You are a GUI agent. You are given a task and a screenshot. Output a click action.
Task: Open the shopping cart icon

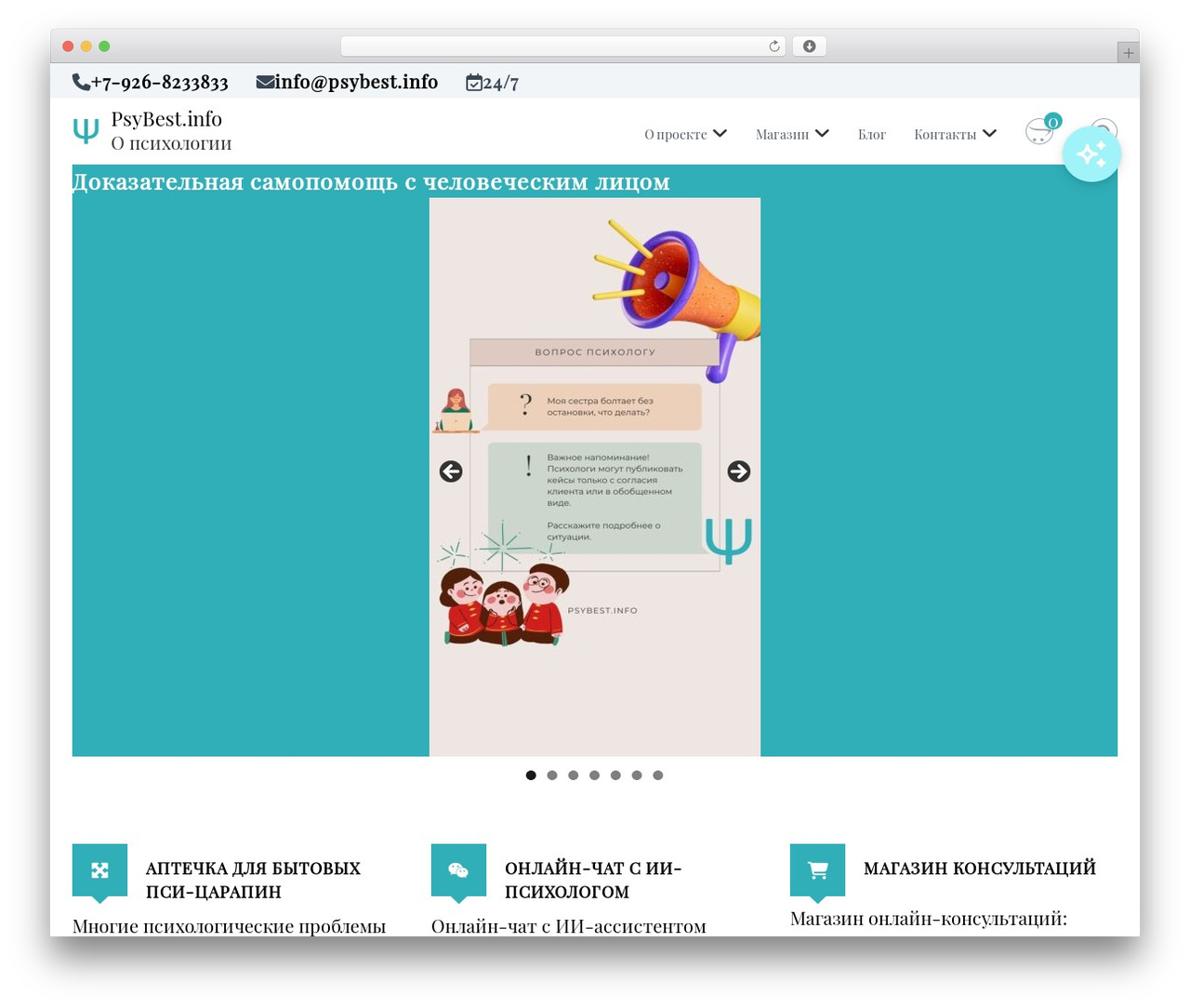(x=1038, y=132)
